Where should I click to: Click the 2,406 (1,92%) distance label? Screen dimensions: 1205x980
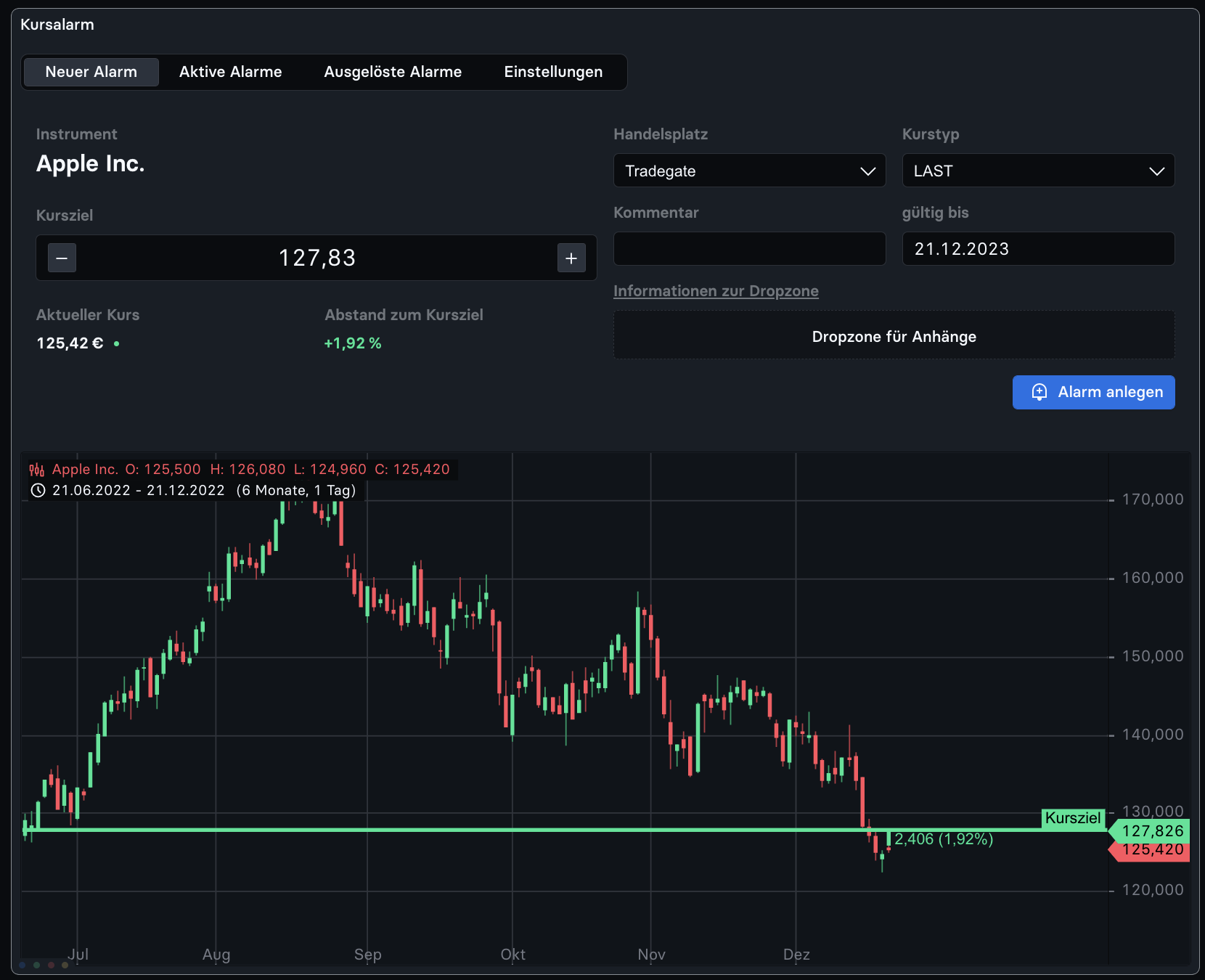(x=944, y=839)
